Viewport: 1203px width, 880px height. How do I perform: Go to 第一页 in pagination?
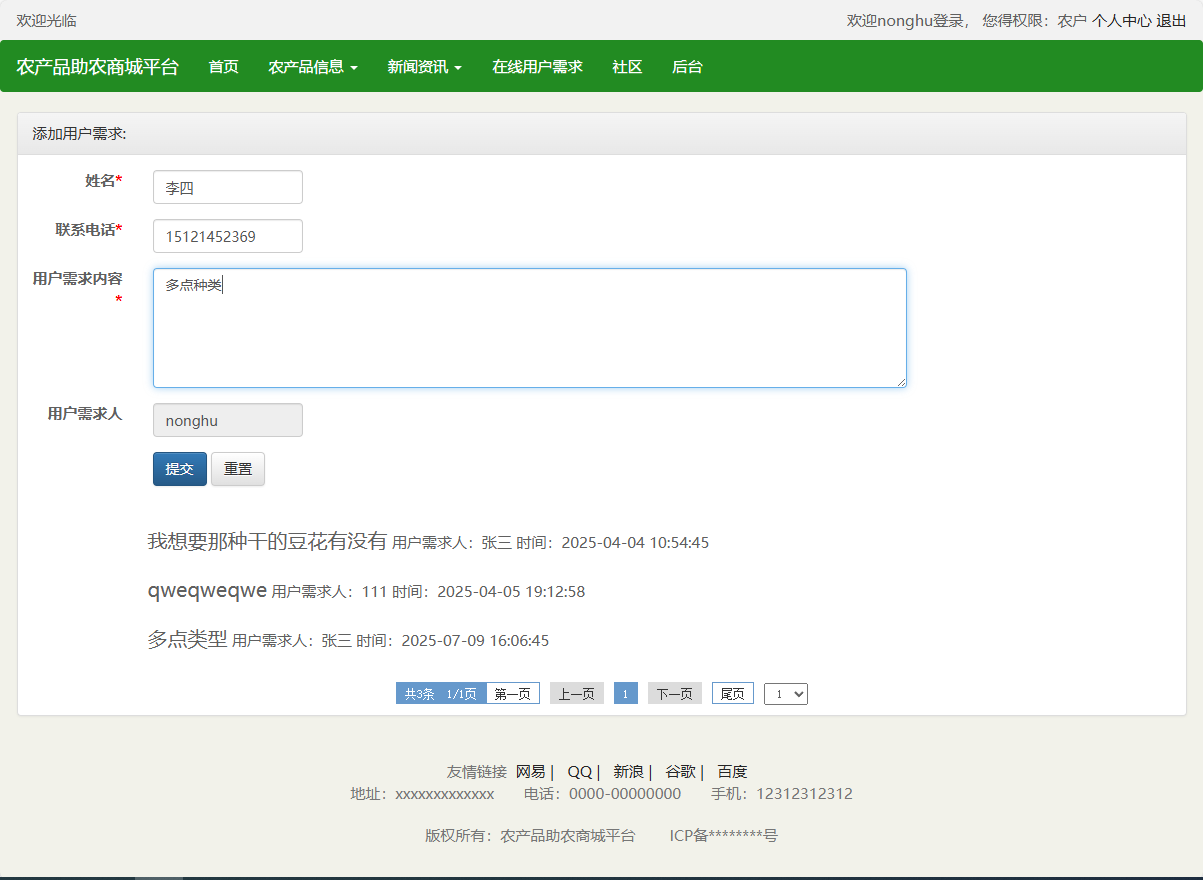512,692
